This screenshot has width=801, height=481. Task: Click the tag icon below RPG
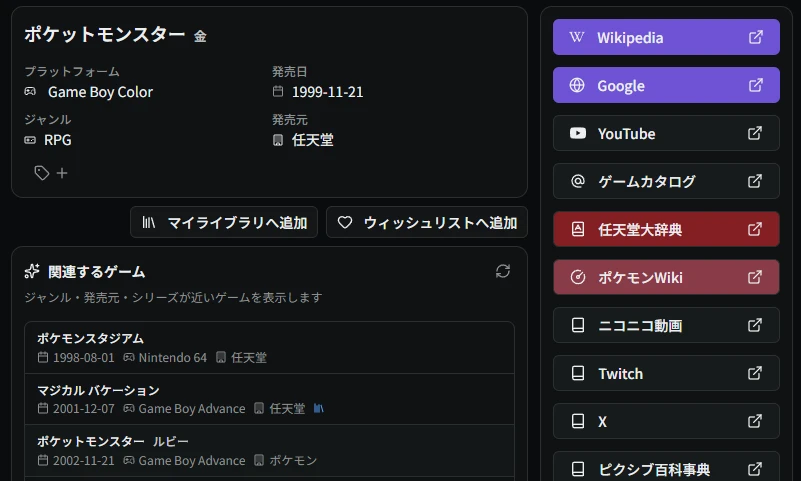click(x=41, y=173)
